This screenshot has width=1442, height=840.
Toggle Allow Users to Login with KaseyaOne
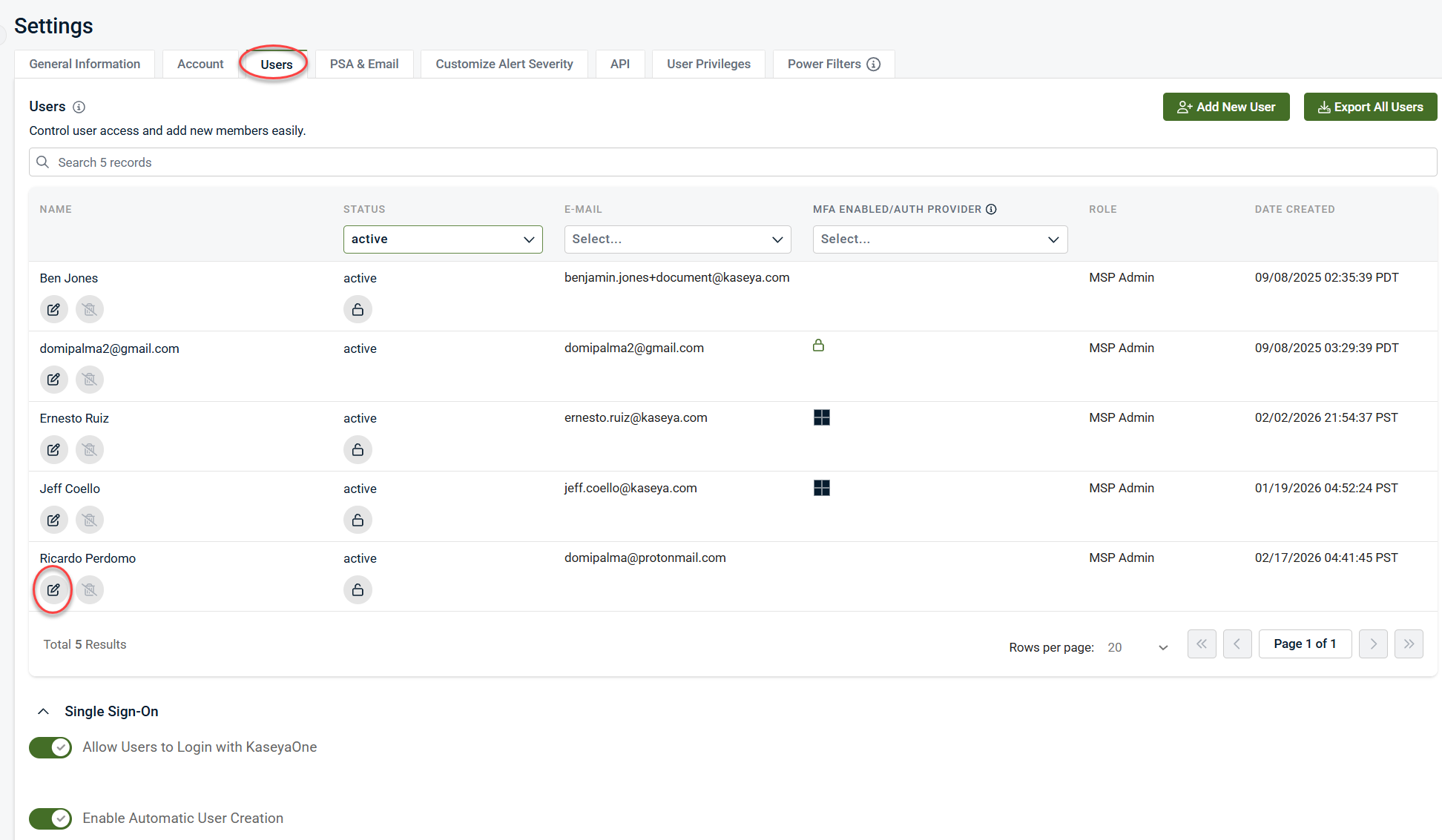tap(50, 747)
